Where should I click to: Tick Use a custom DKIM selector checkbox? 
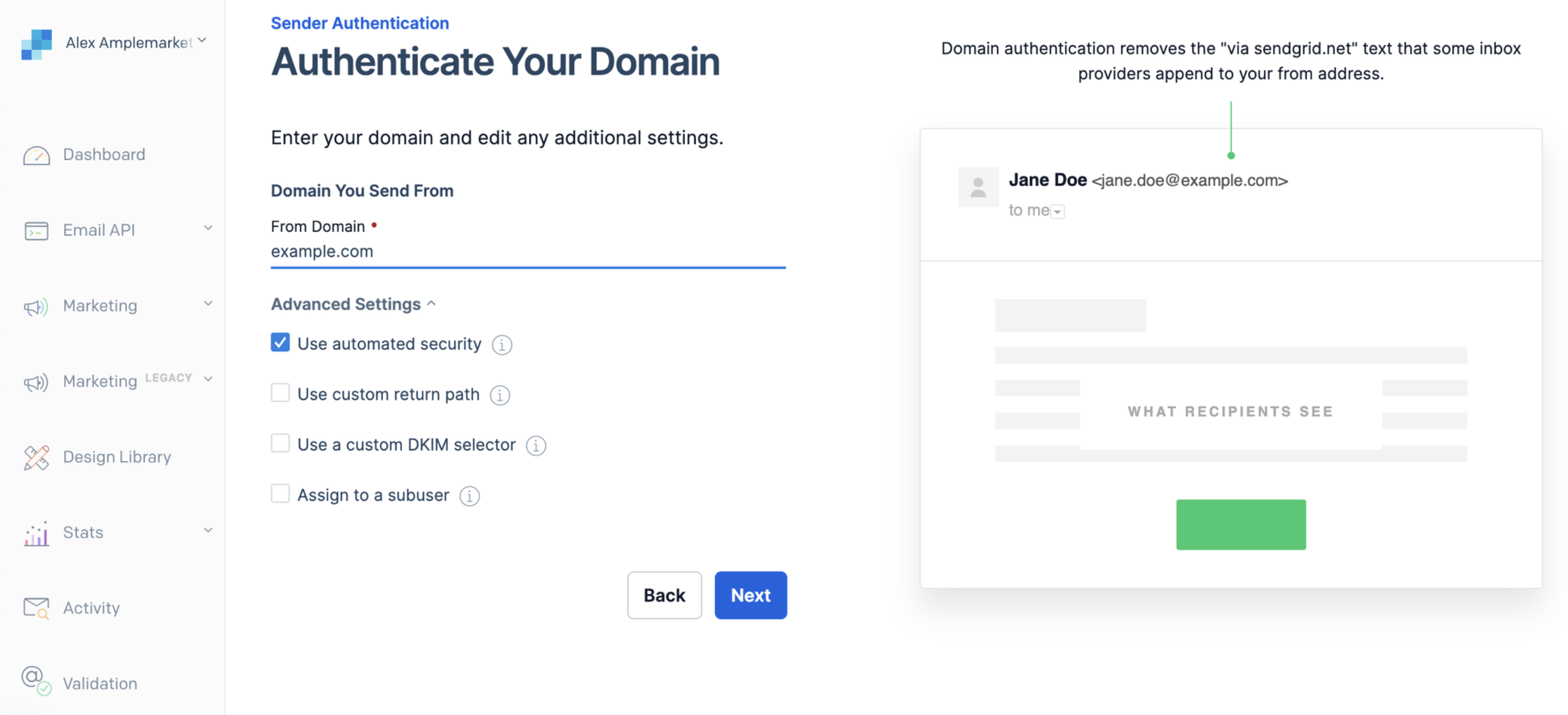pos(280,443)
